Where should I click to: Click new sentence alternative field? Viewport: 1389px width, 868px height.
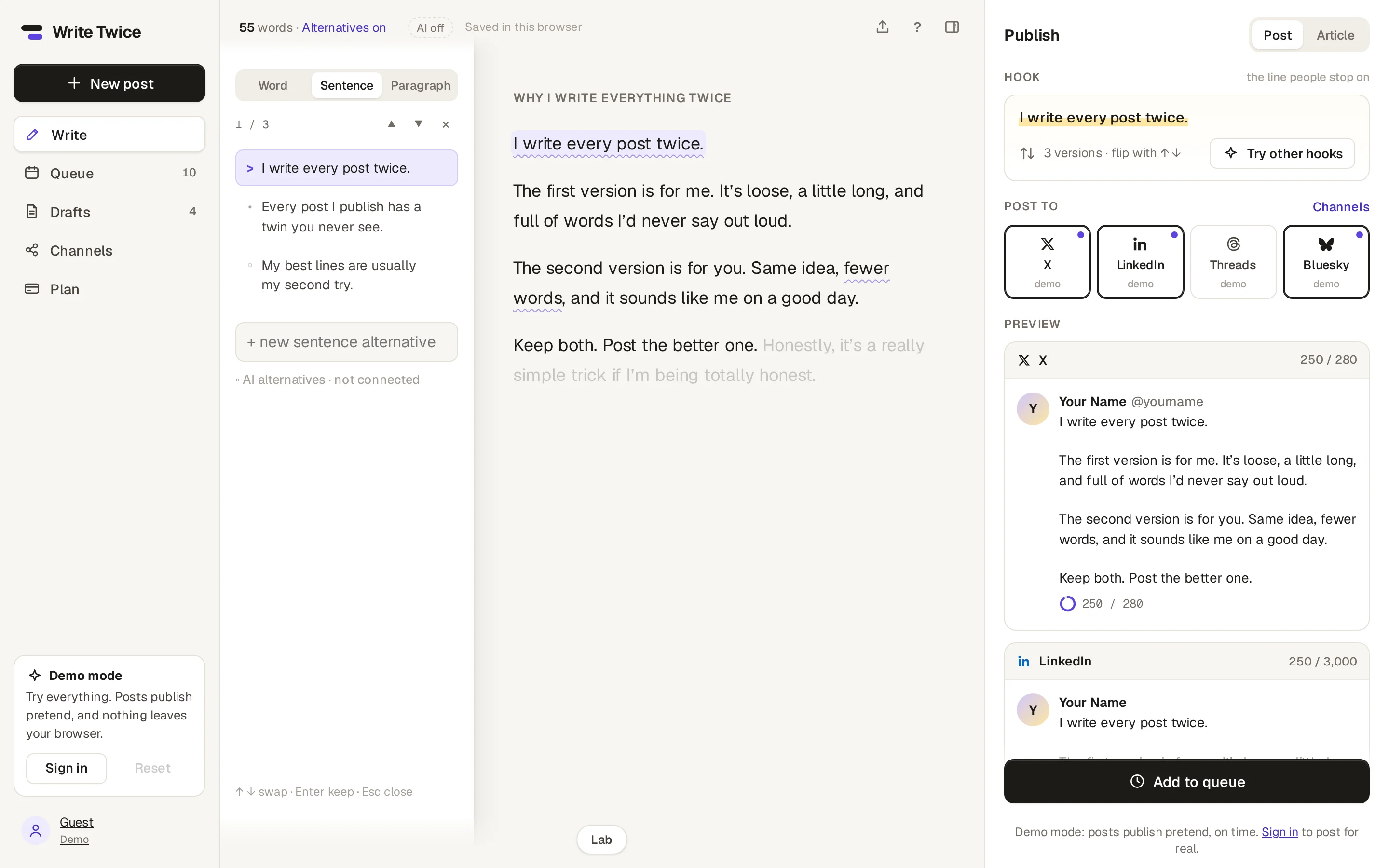click(x=346, y=341)
